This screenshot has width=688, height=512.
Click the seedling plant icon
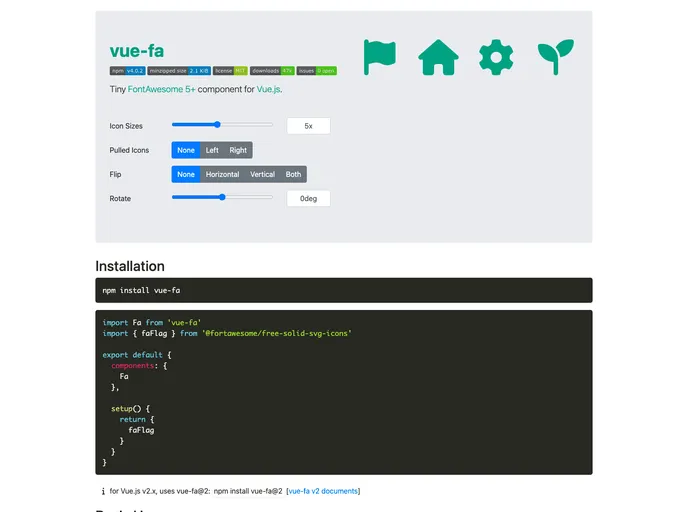point(554,57)
